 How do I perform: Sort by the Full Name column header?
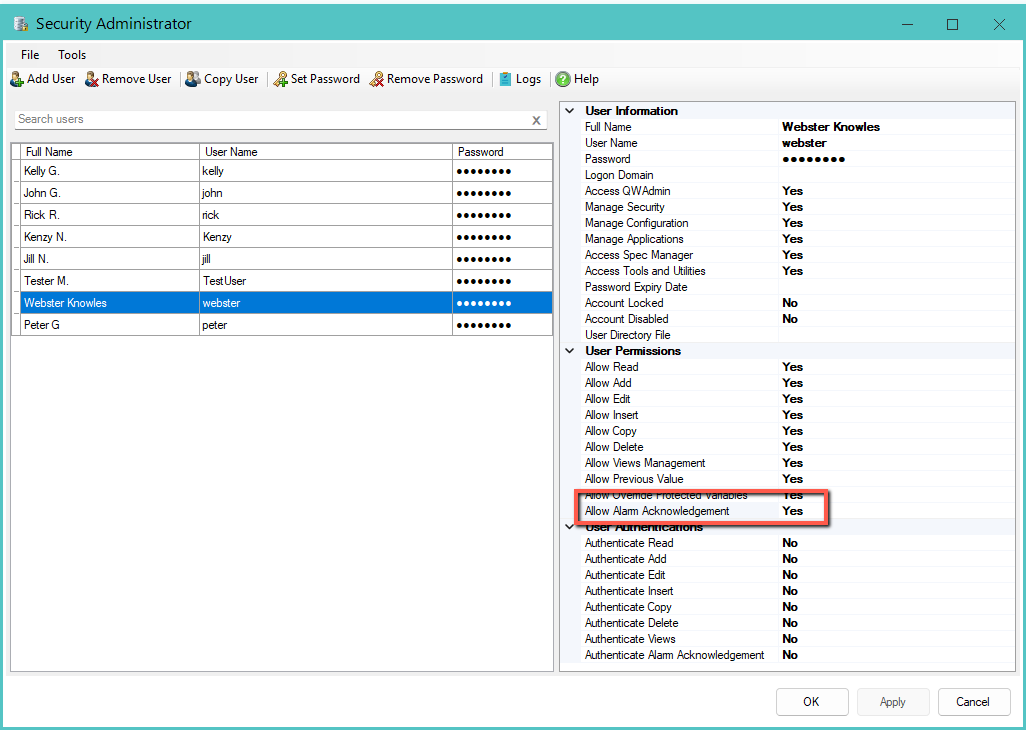pos(109,152)
